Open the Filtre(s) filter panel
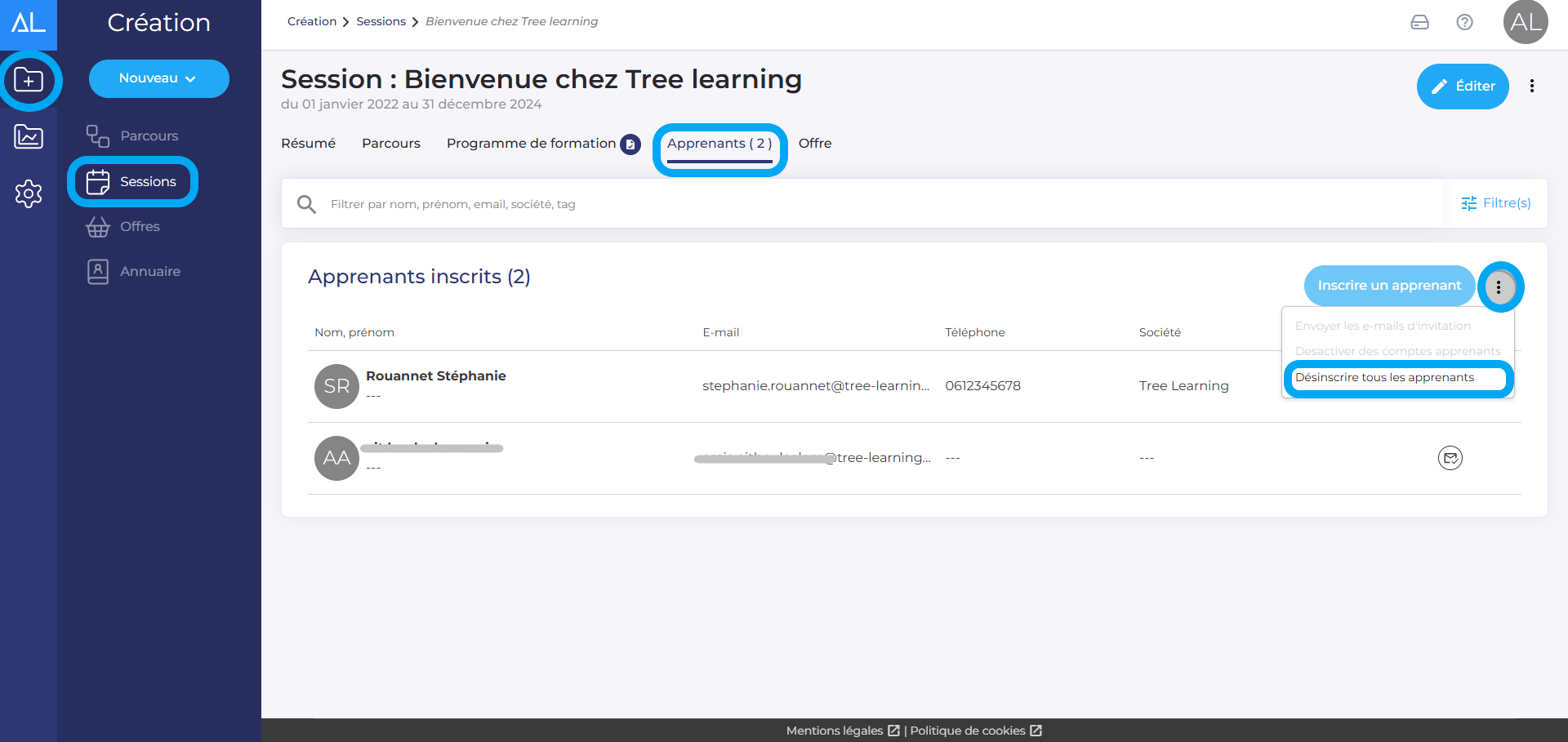The height and width of the screenshot is (742, 1568). coord(1495,203)
